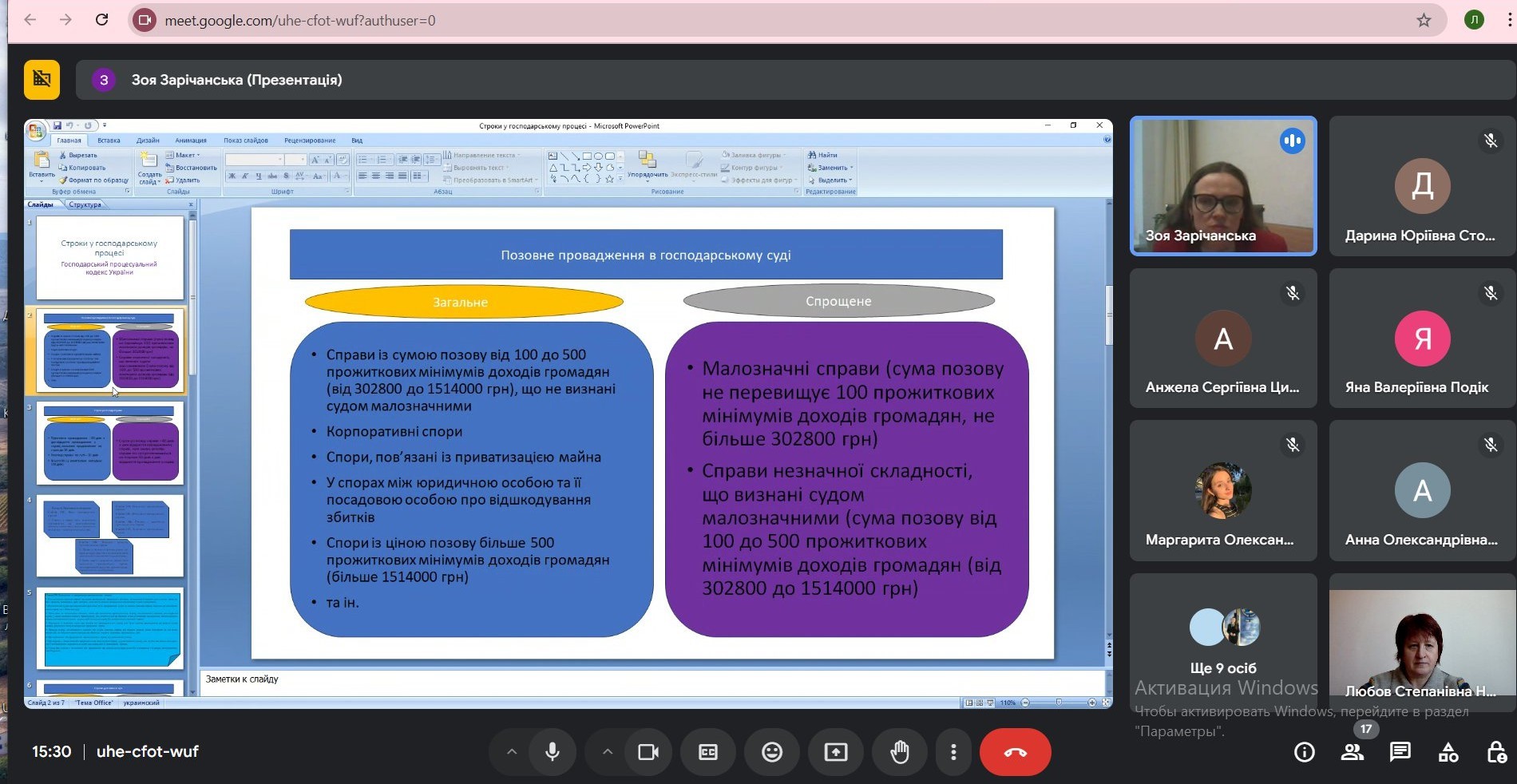1517x784 pixels.
Task: Open the chat with everyone panel
Action: tap(1400, 752)
